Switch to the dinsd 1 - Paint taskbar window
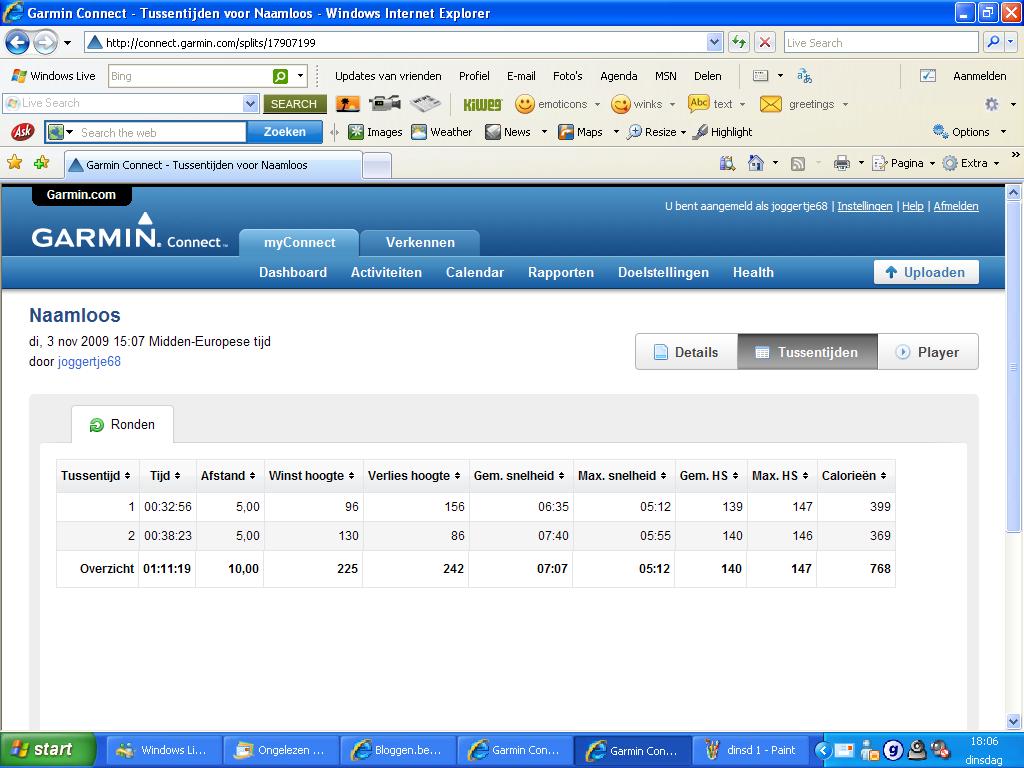1024x768 pixels. [752, 750]
